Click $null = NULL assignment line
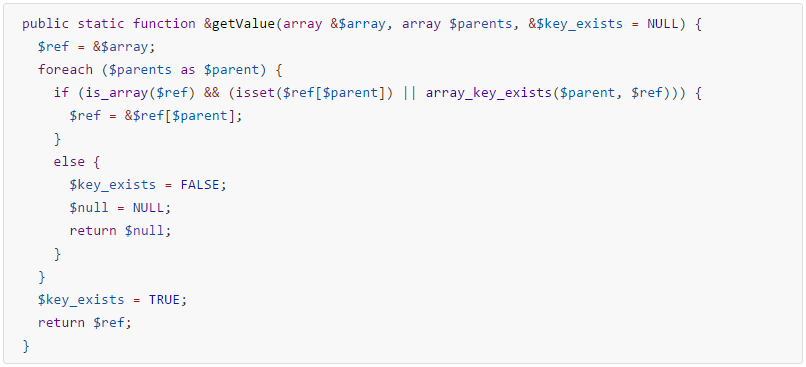806x367 pixels. point(120,208)
